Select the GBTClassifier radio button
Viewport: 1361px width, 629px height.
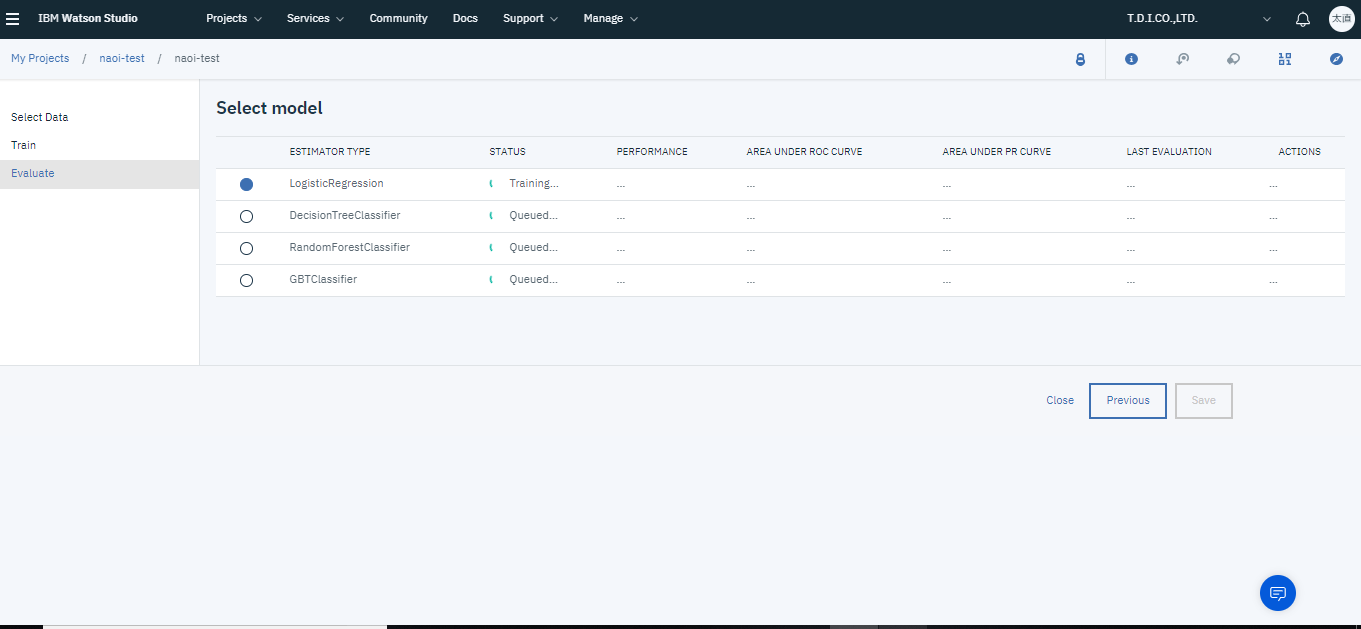(x=246, y=281)
